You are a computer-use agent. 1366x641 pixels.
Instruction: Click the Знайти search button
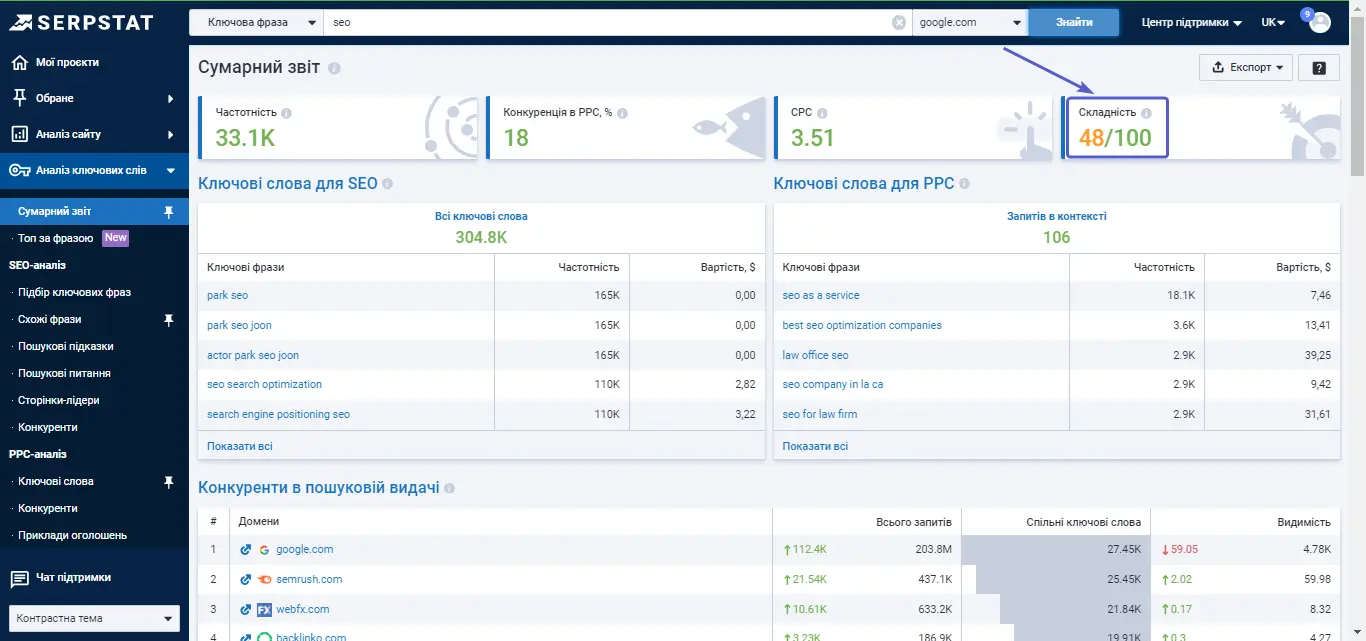point(1073,22)
